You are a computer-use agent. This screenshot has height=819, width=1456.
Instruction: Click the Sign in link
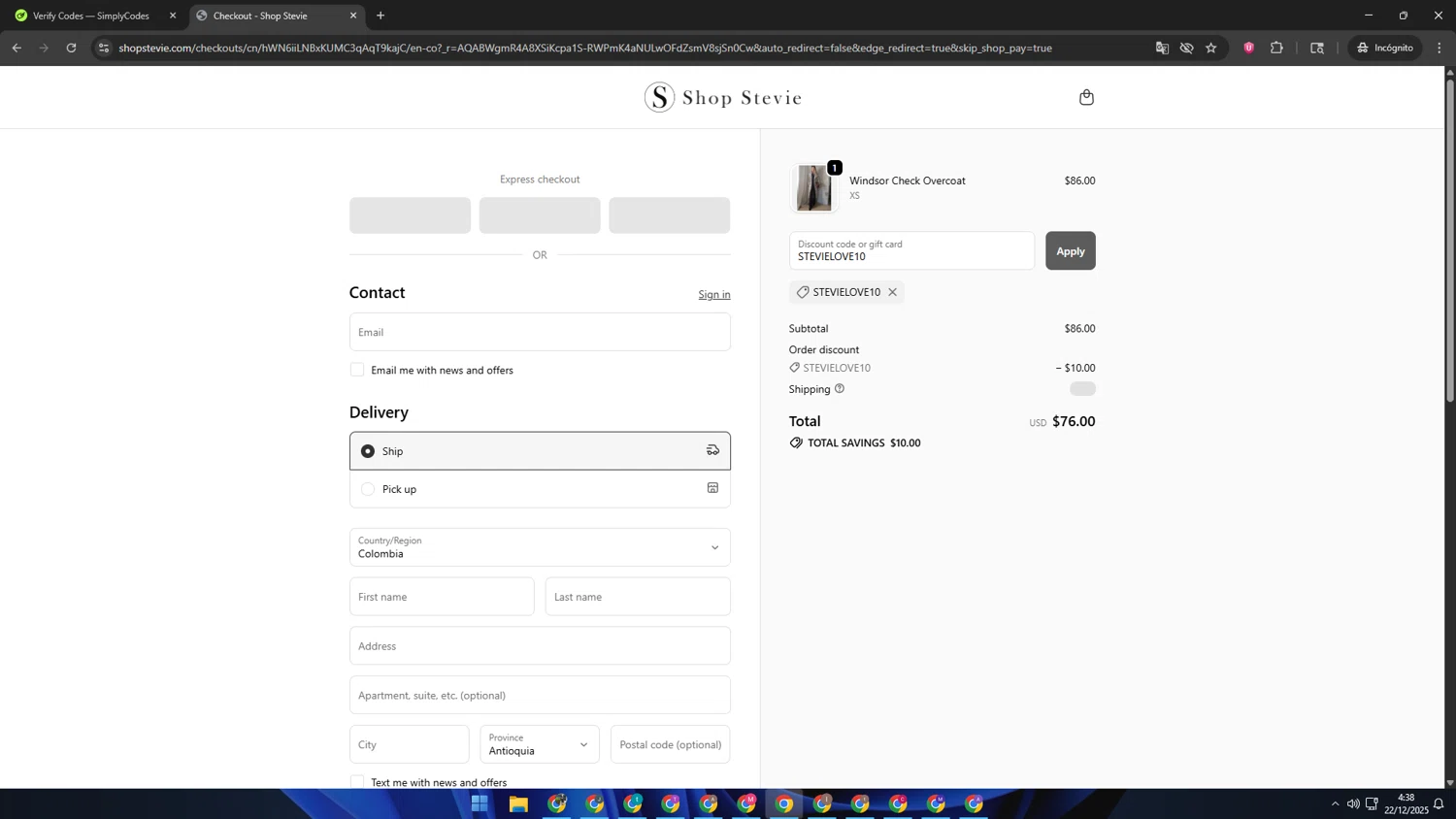[x=714, y=294]
